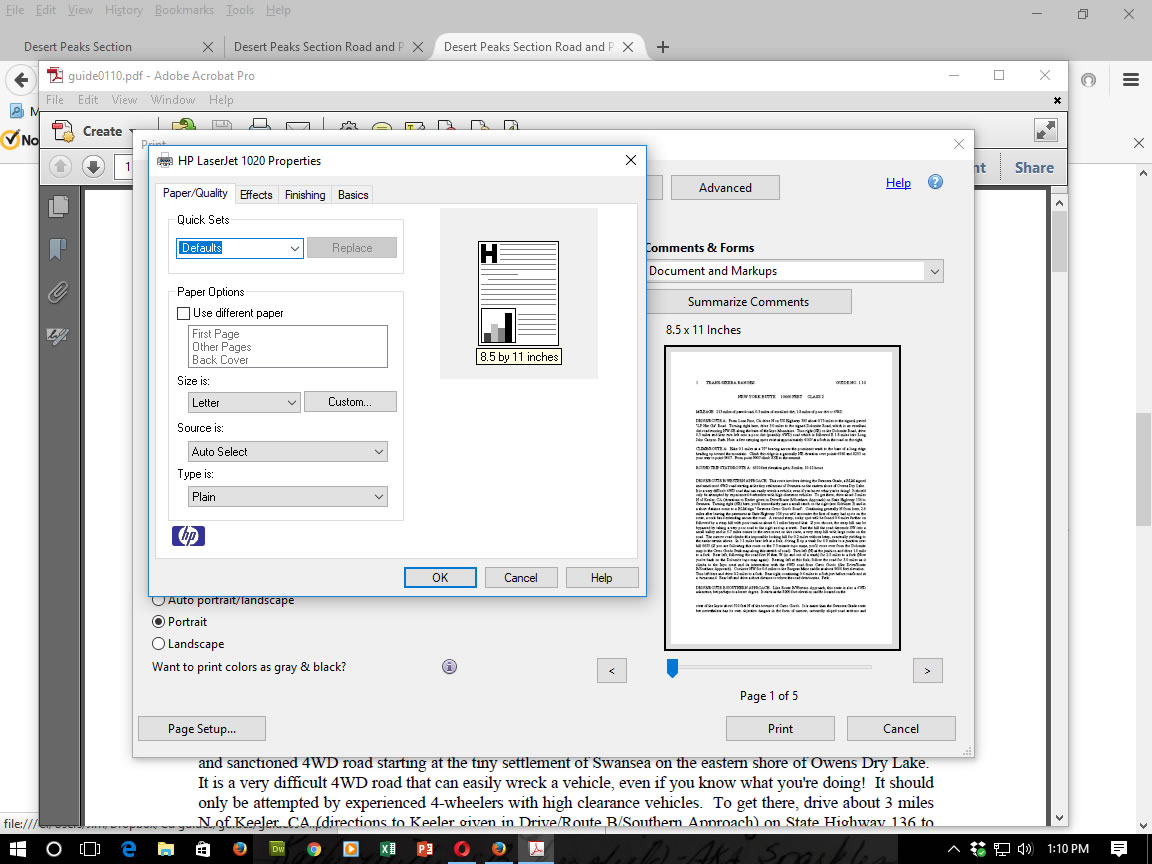The width and height of the screenshot is (1152, 864).
Task: Switch to the Basics tab
Action: [x=353, y=195]
